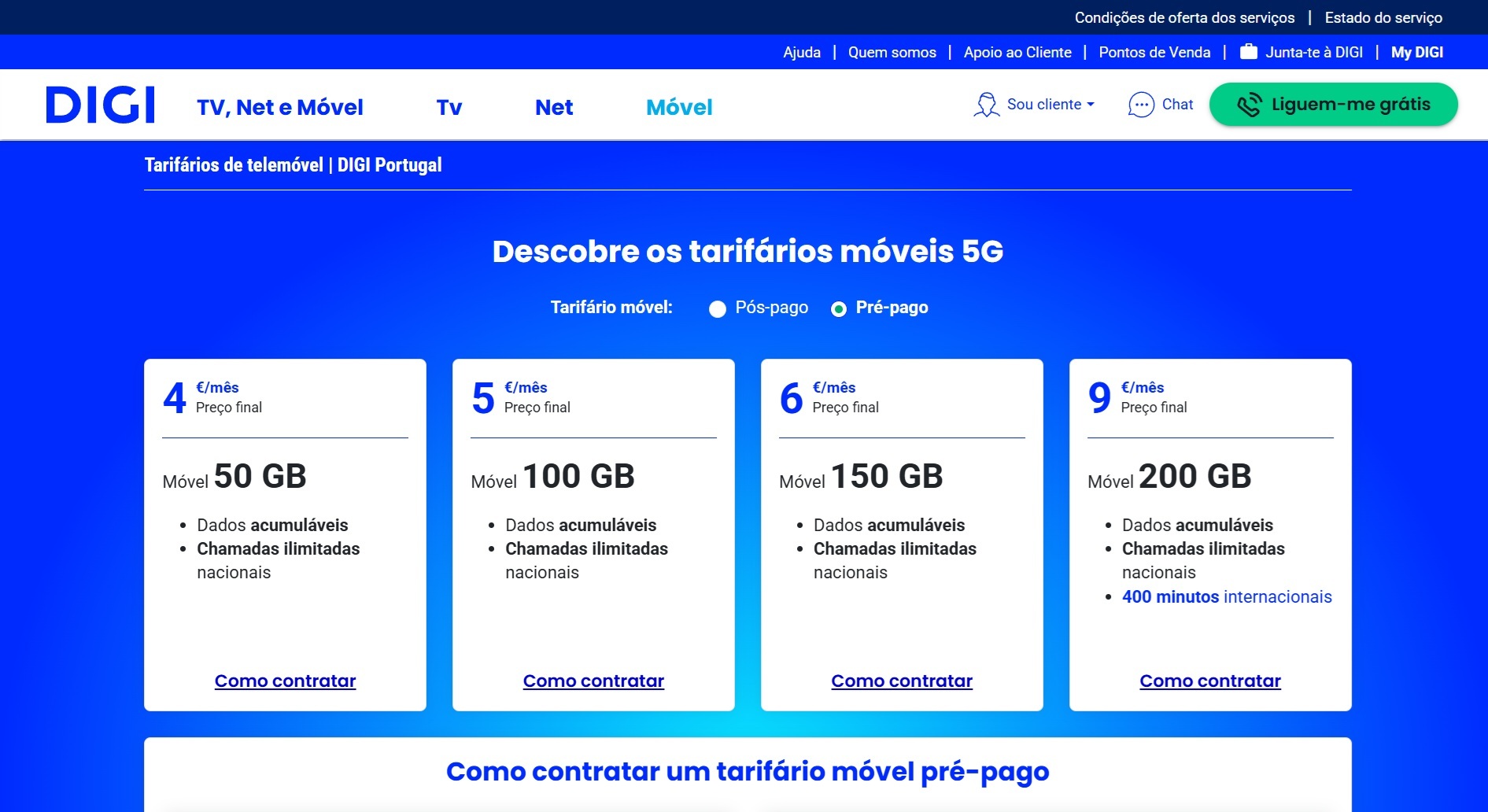Open Quem somos in the top bar
Screen dimensions: 1488x812
coord(892,52)
